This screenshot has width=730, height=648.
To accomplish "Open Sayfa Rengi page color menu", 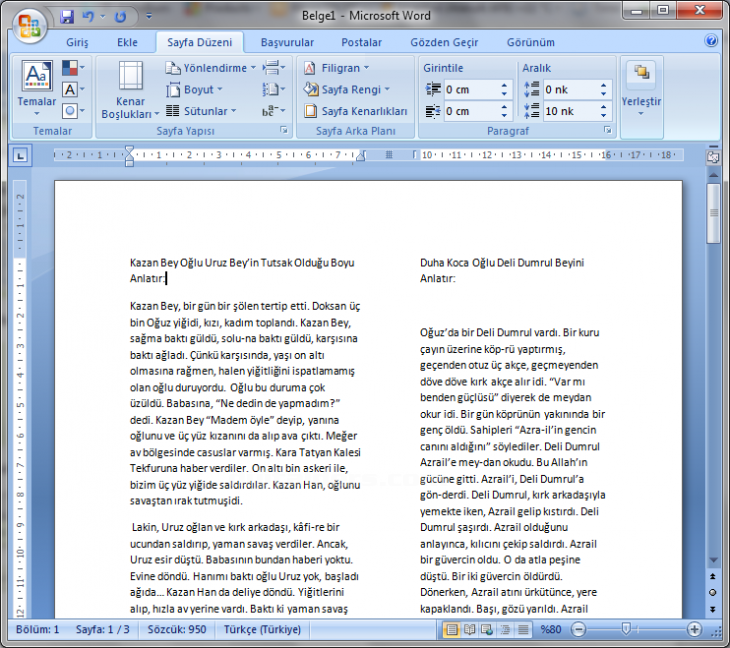I will (347, 89).
